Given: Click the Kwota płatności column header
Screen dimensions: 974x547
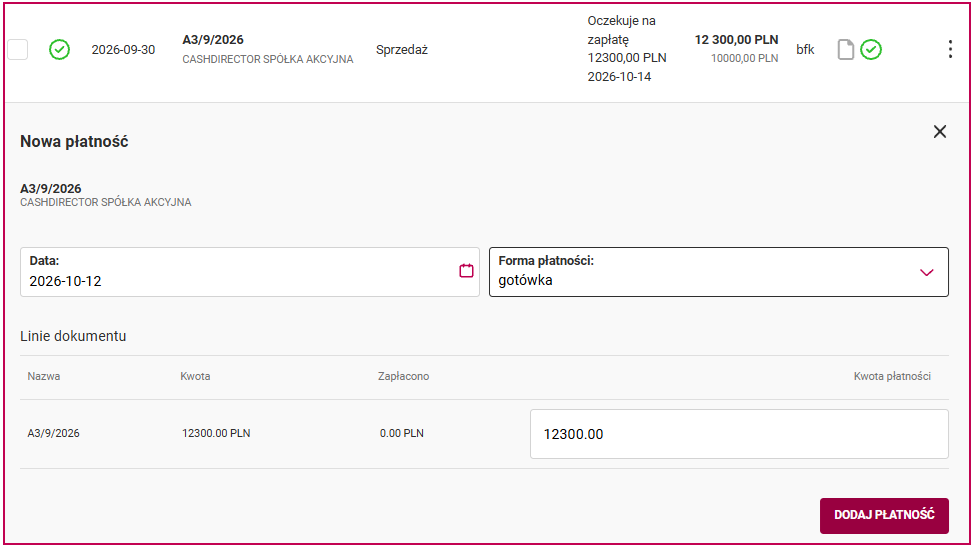Looking at the screenshot, I should [x=892, y=376].
